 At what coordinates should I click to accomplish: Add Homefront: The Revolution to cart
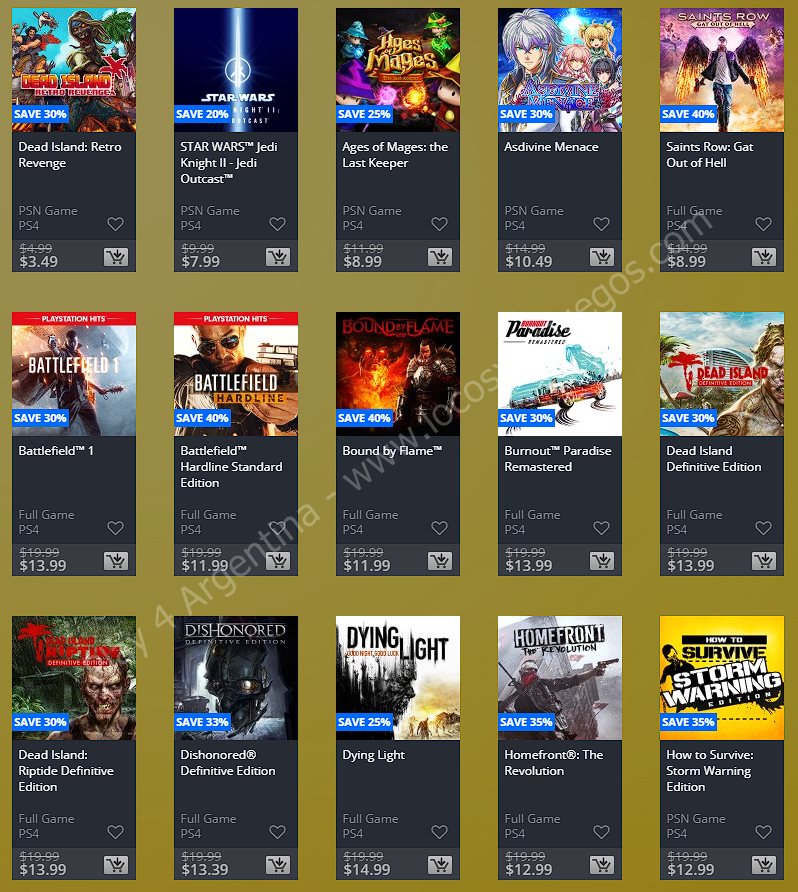pyautogui.click(x=602, y=865)
